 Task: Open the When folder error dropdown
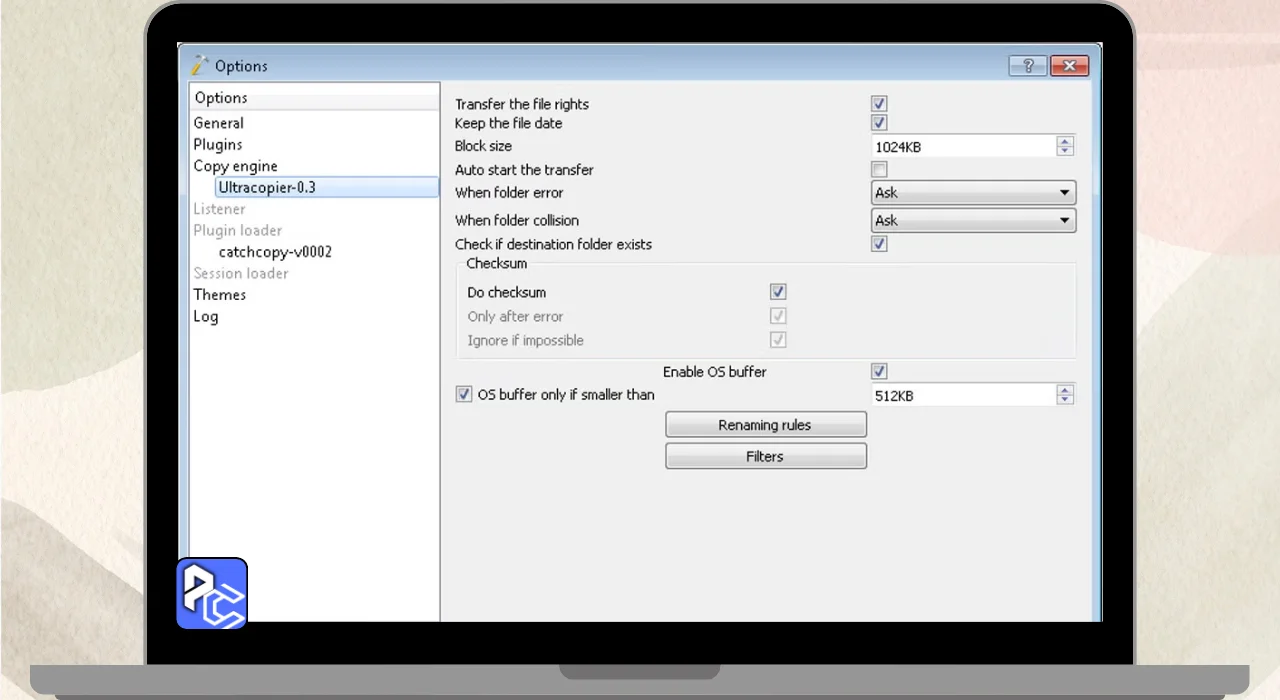pos(973,193)
